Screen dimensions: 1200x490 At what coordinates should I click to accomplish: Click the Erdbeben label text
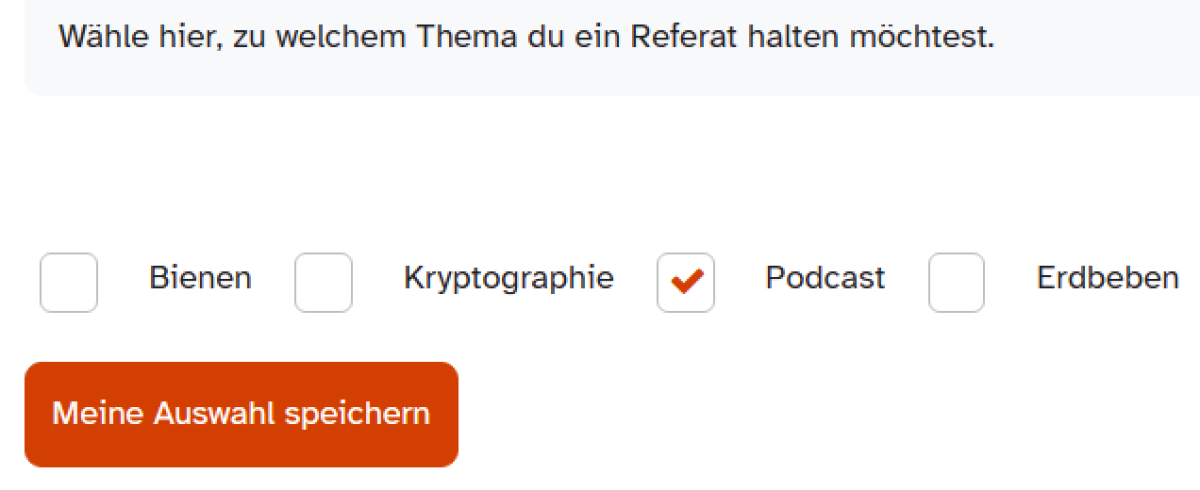point(1108,278)
